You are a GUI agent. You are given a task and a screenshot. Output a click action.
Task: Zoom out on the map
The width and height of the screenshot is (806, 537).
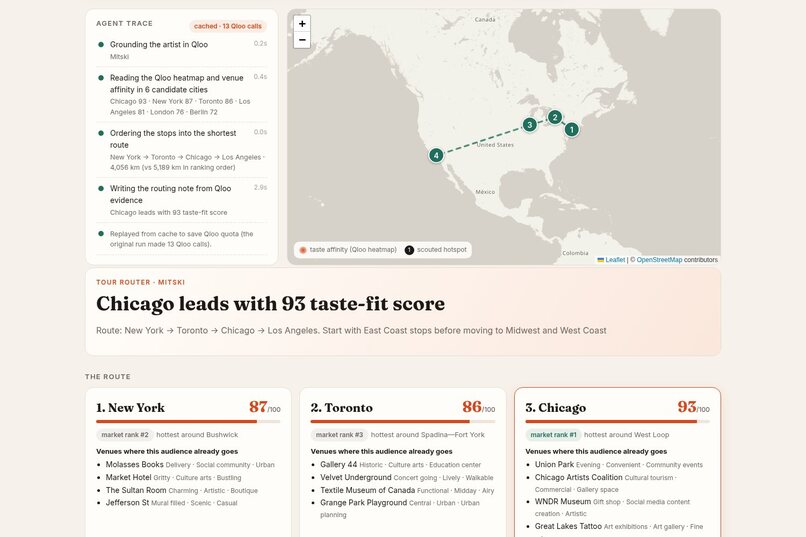302,40
